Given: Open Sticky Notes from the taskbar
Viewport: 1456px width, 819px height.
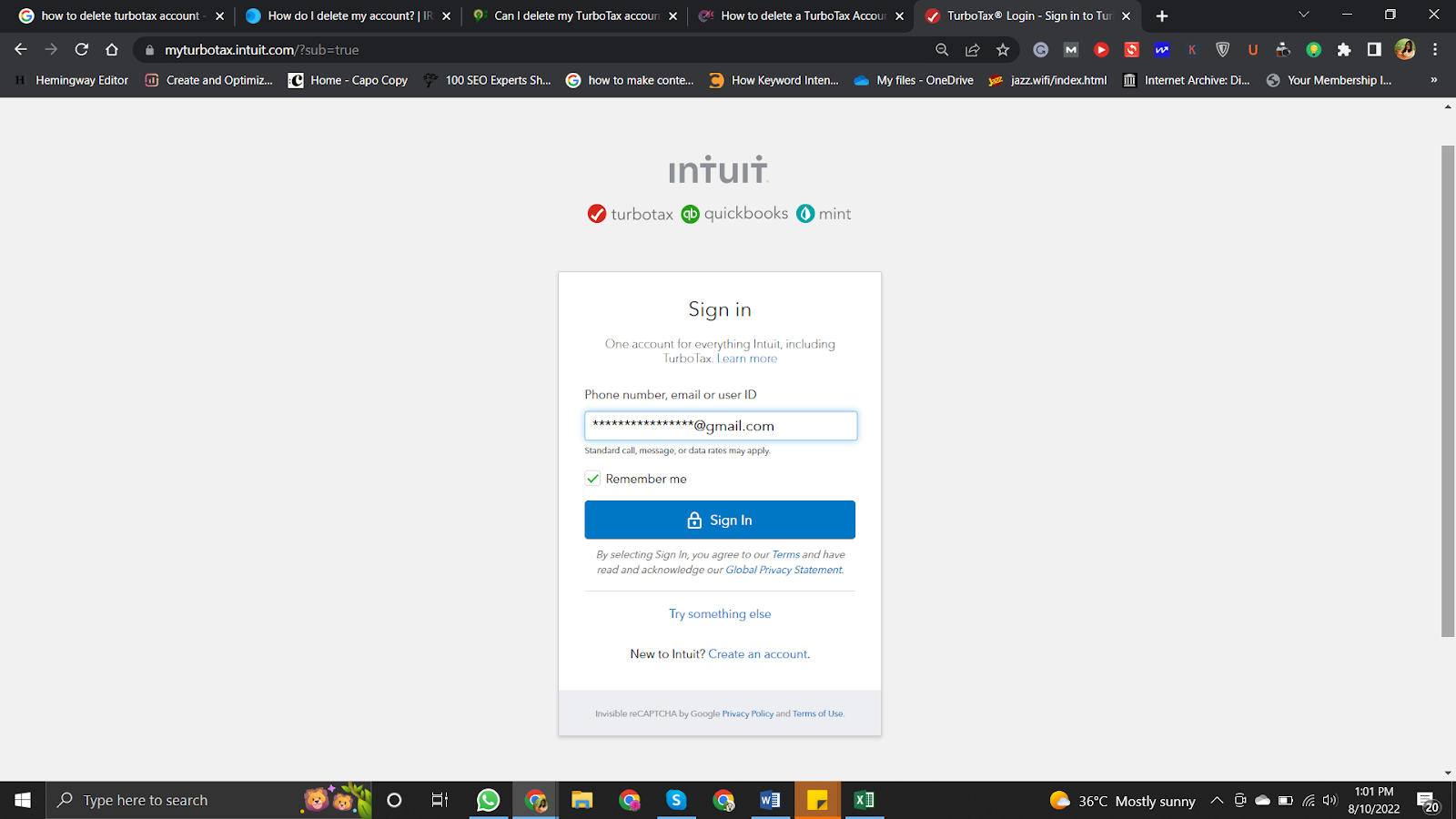Looking at the screenshot, I should [817, 800].
